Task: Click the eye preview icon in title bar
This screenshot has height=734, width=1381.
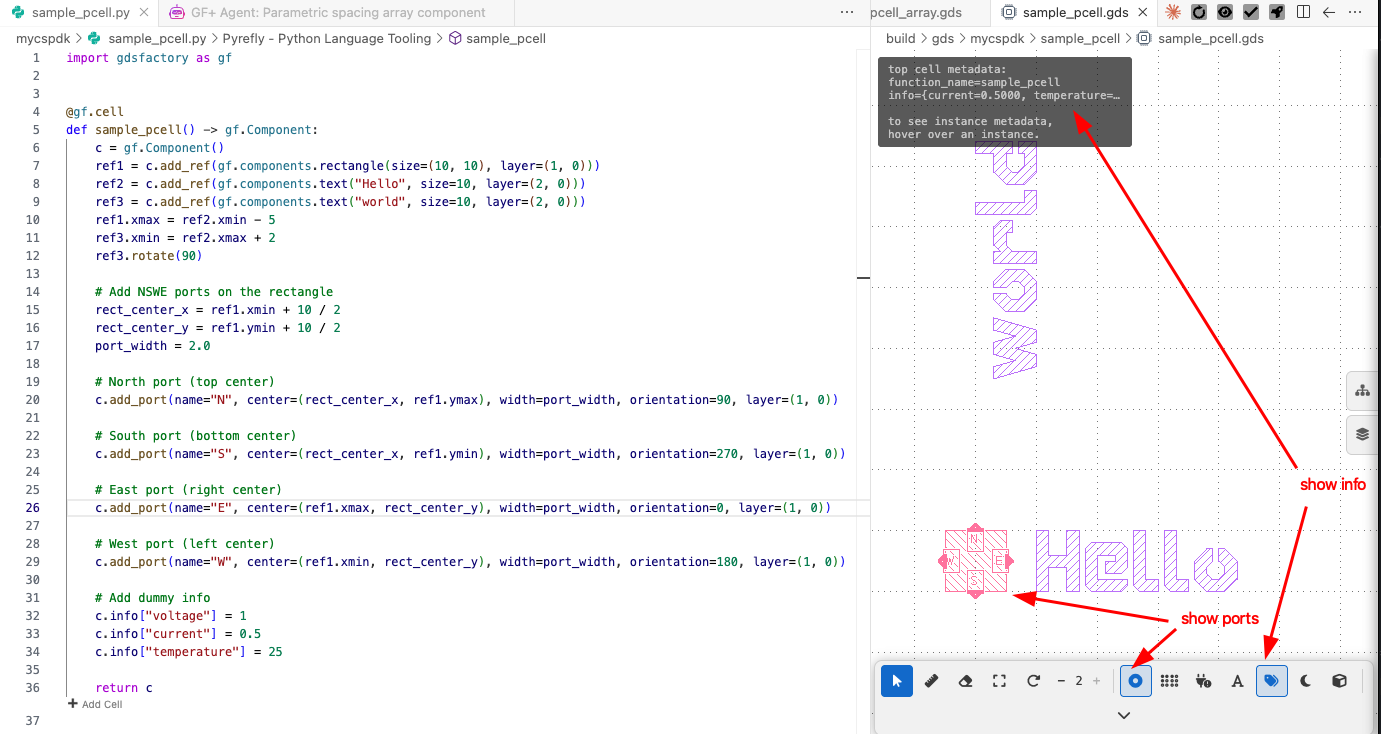Action: point(1224,13)
